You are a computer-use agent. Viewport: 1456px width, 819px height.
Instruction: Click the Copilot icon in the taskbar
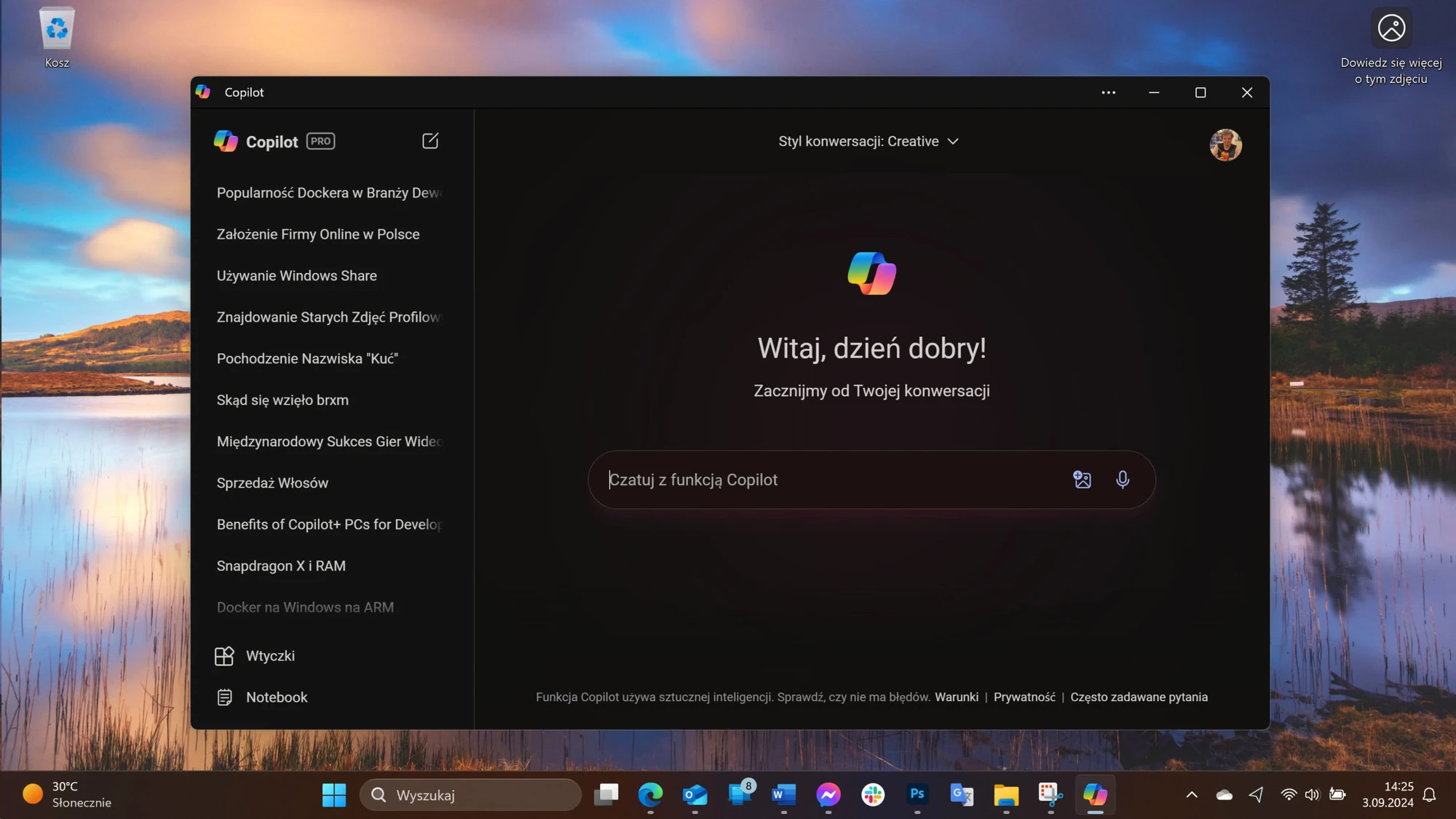click(1095, 795)
